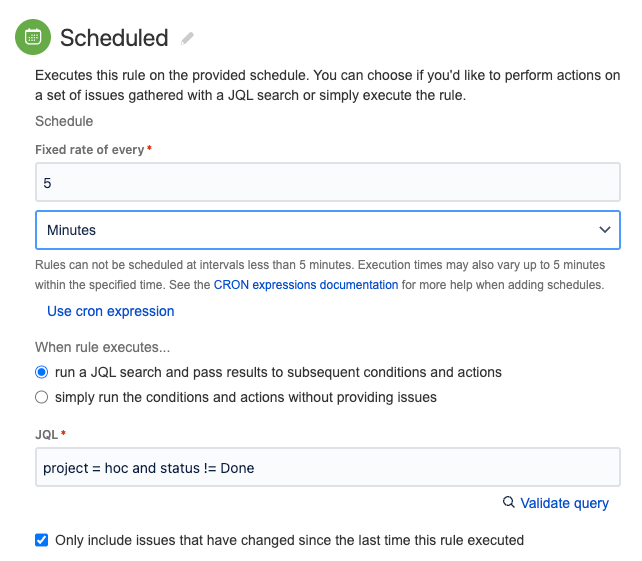Uncheck Only include issues that have changed

point(41,540)
